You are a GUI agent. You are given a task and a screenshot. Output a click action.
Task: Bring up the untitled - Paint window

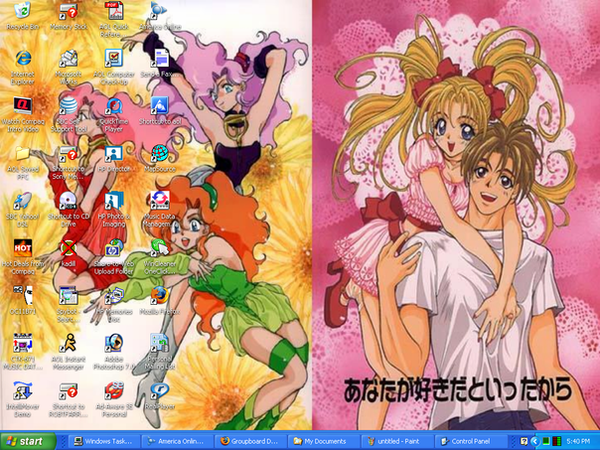[396, 441]
